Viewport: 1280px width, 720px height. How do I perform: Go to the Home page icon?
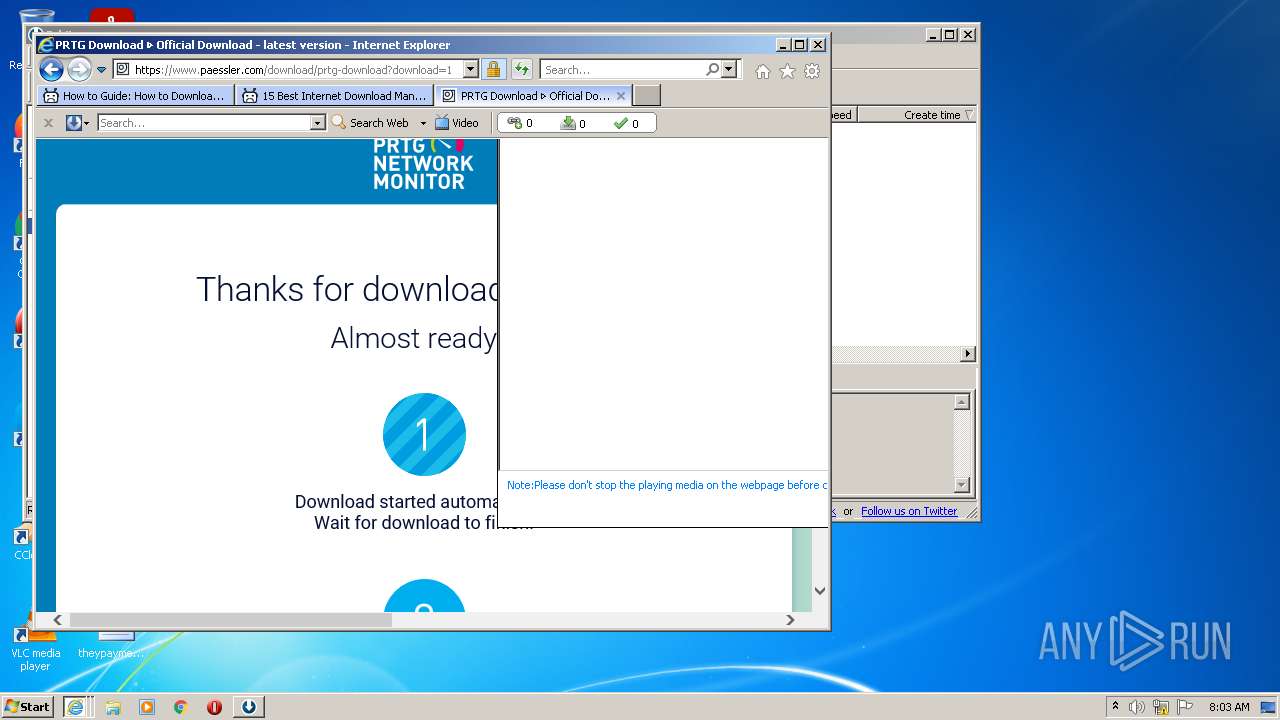pyautogui.click(x=763, y=71)
